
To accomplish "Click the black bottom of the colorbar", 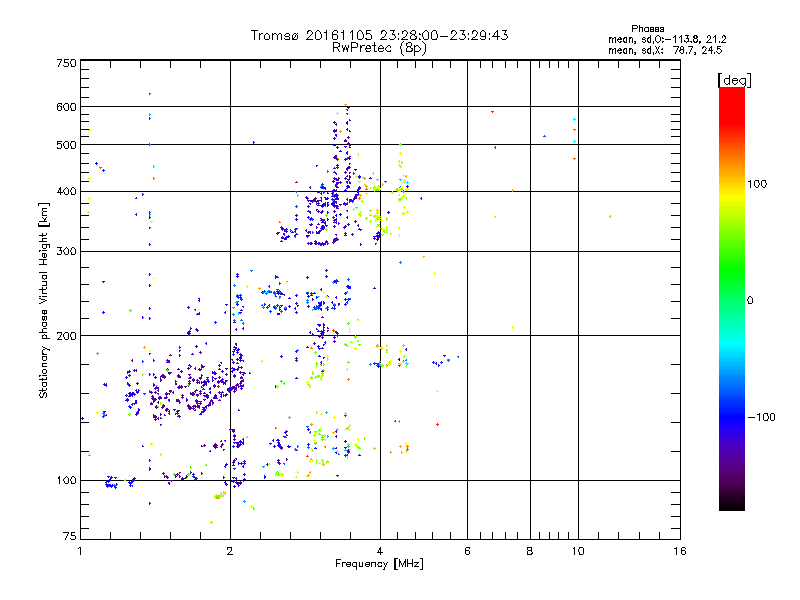I will click(x=732, y=503).
